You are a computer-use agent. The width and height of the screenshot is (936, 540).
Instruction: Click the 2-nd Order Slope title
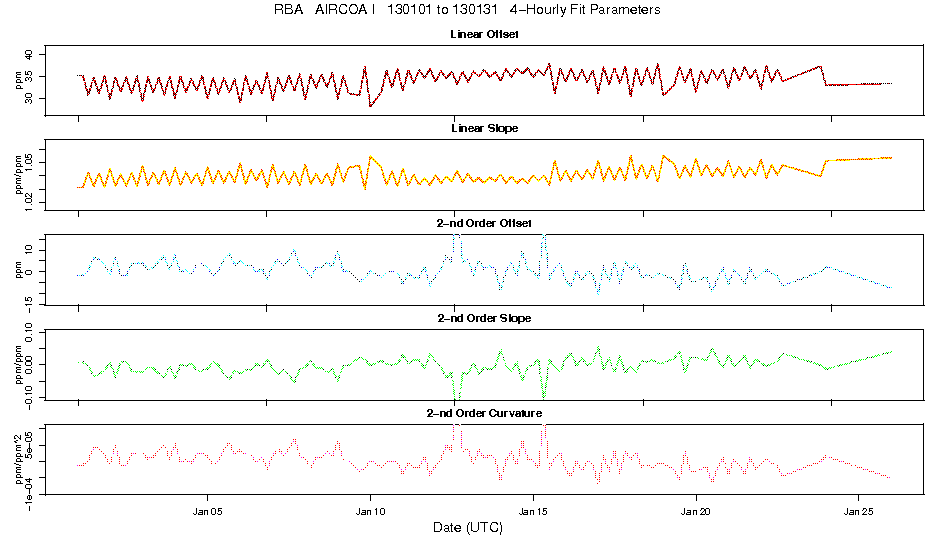(x=484, y=318)
